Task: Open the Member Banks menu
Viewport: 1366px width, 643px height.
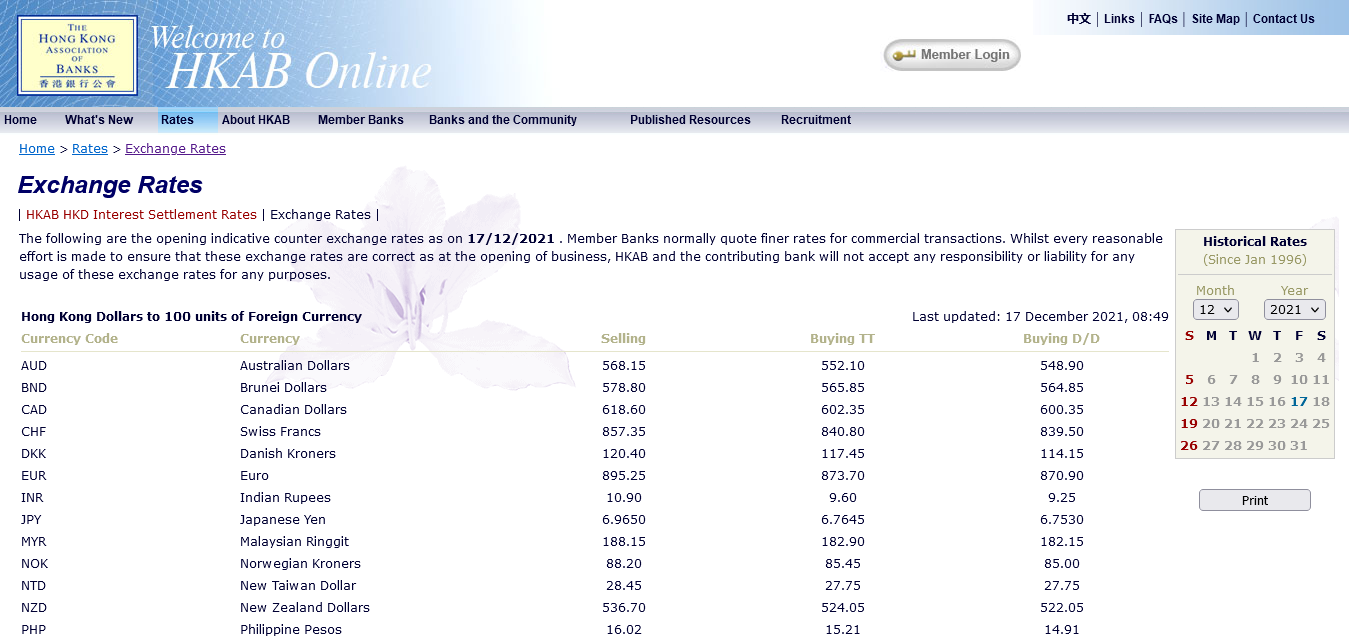Action: (x=360, y=120)
